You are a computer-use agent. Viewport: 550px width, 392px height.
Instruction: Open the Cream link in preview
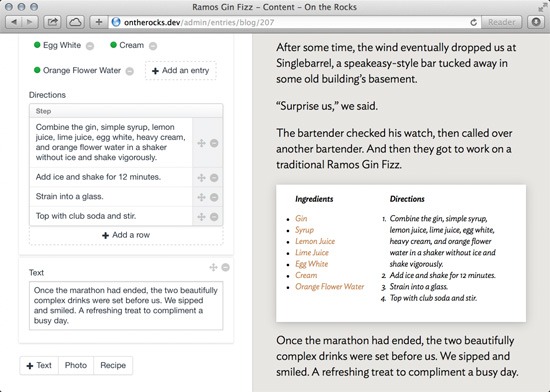306,275
